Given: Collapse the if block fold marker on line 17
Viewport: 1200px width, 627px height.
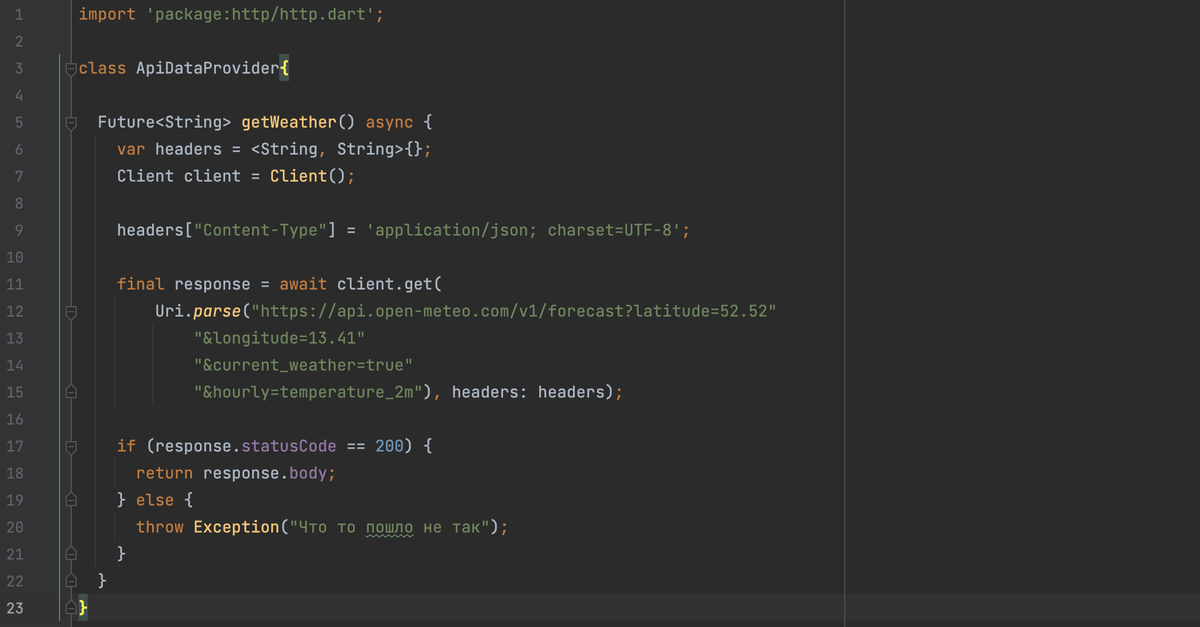Looking at the screenshot, I should pyautogui.click(x=70, y=447).
